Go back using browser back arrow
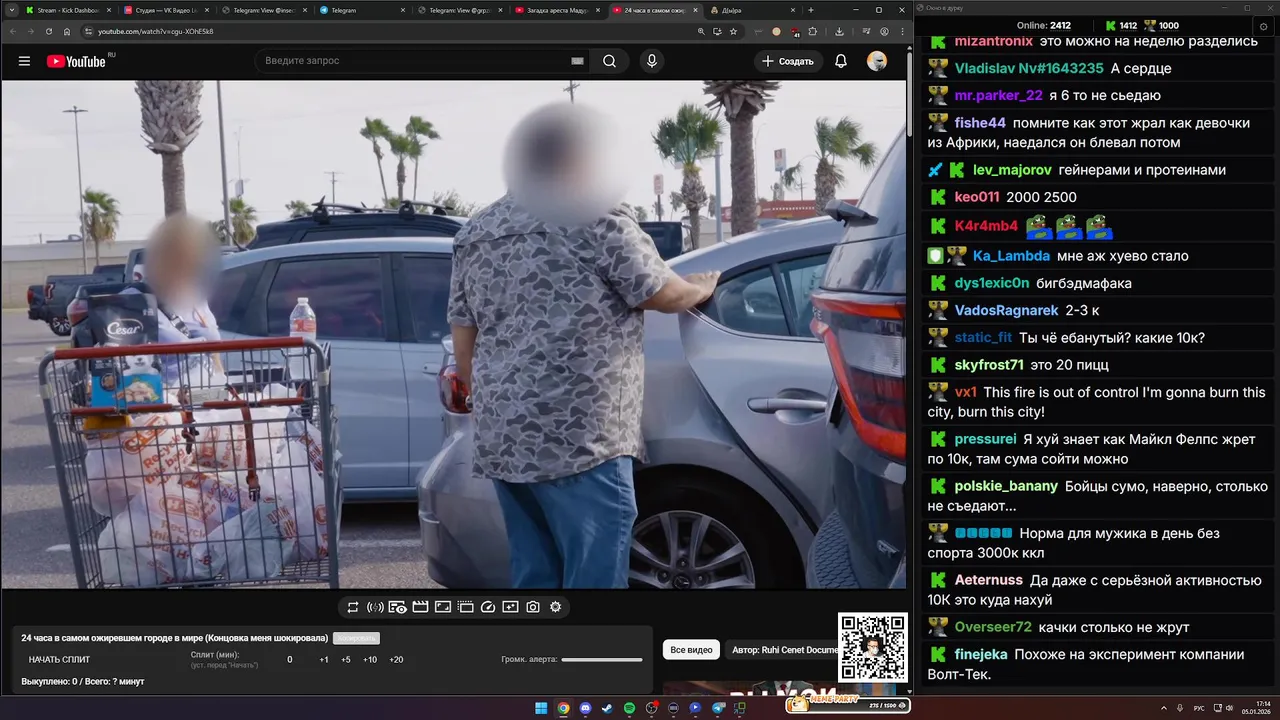 coord(15,31)
